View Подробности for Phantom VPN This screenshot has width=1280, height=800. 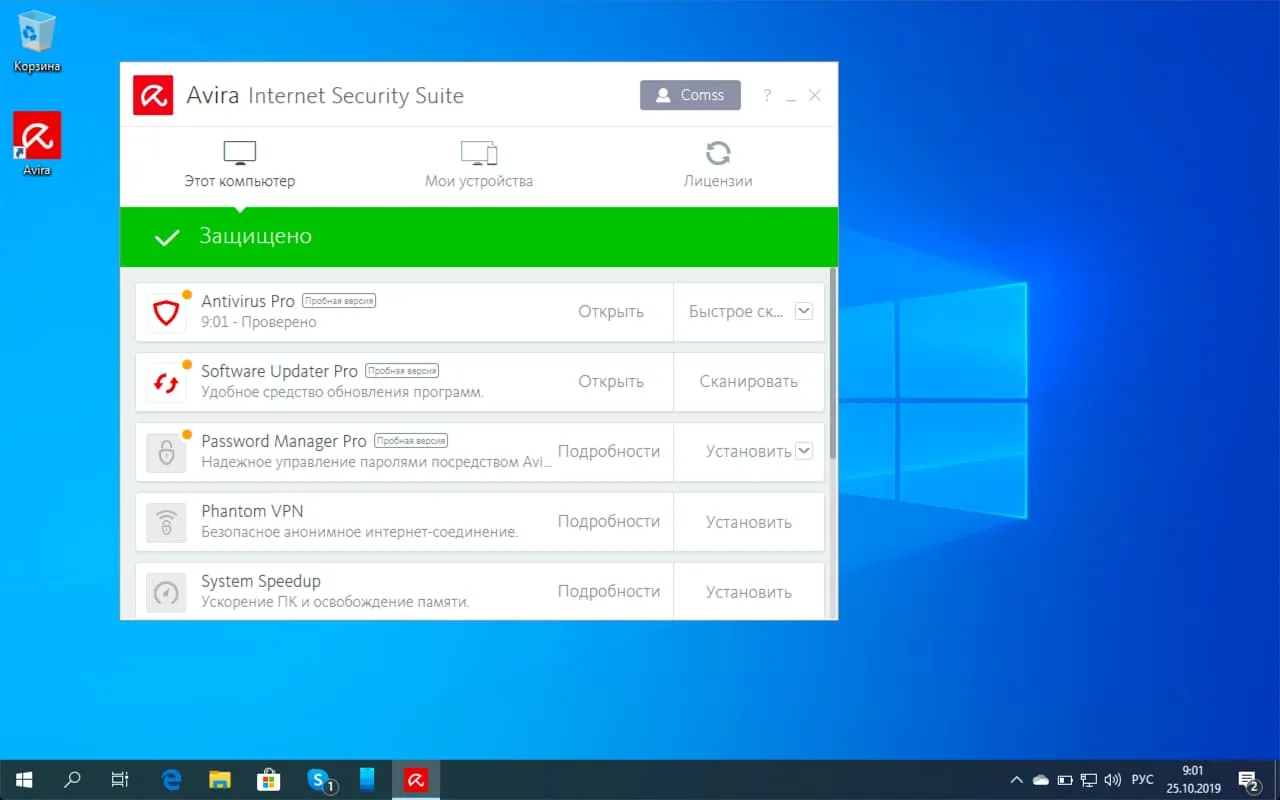point(609,522)
